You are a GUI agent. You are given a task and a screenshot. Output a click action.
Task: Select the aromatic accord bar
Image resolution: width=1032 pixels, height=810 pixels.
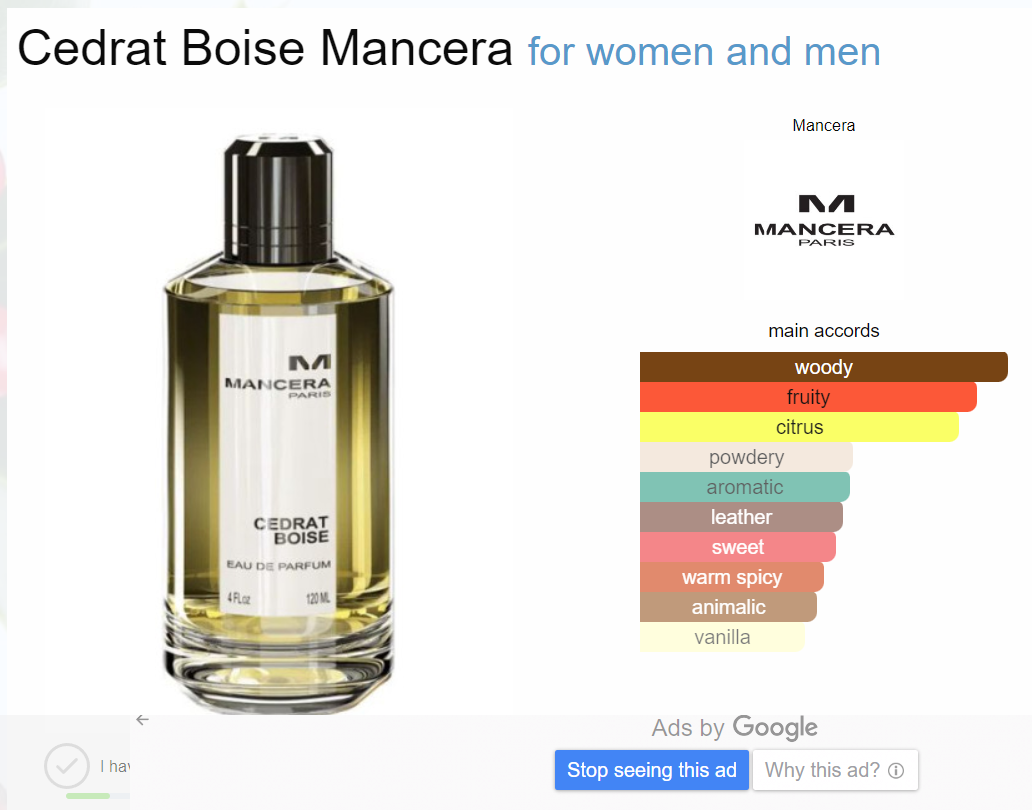tap(744, 487)
